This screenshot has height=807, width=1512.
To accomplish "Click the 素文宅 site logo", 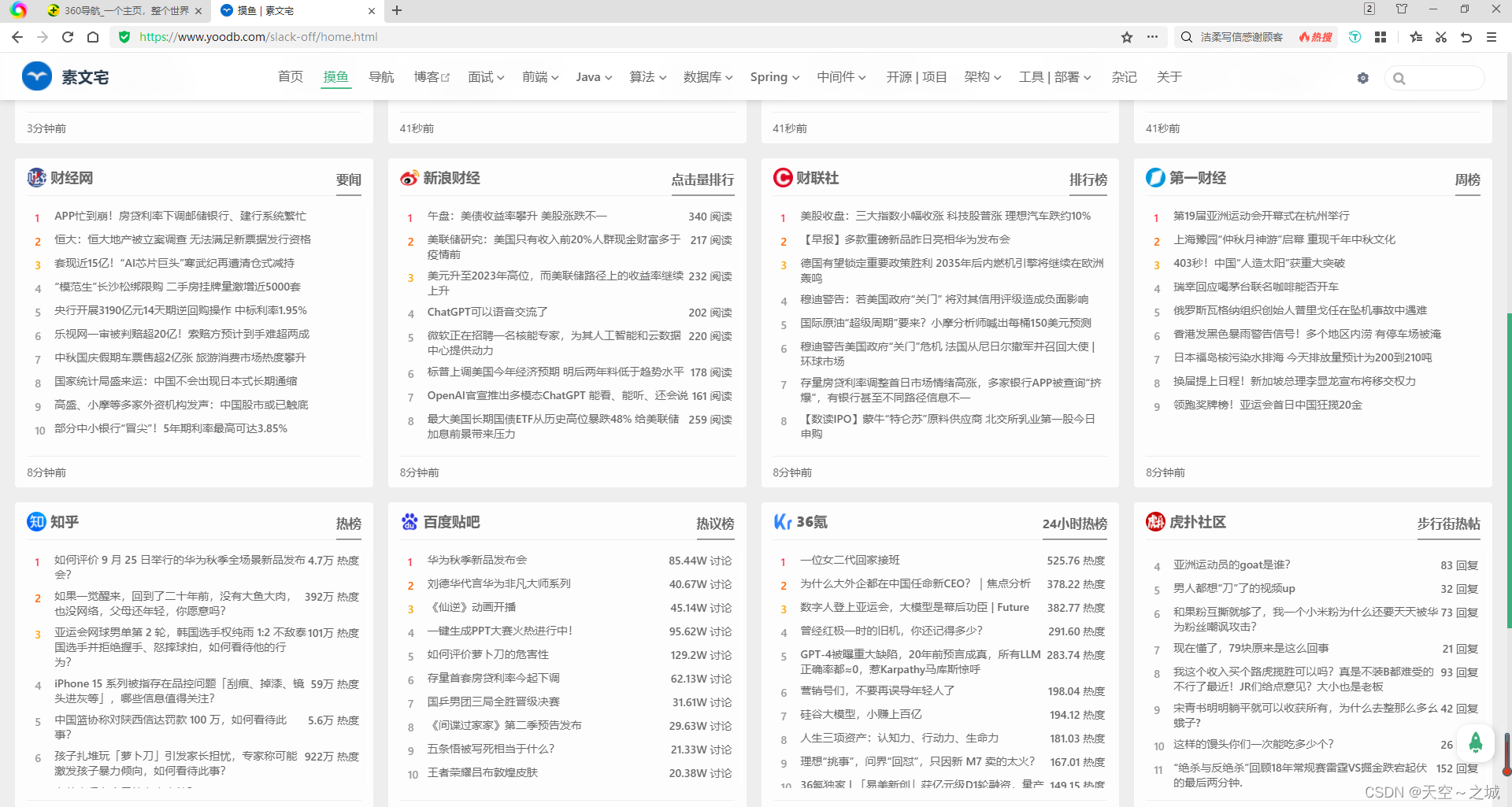I will (36, 76).
